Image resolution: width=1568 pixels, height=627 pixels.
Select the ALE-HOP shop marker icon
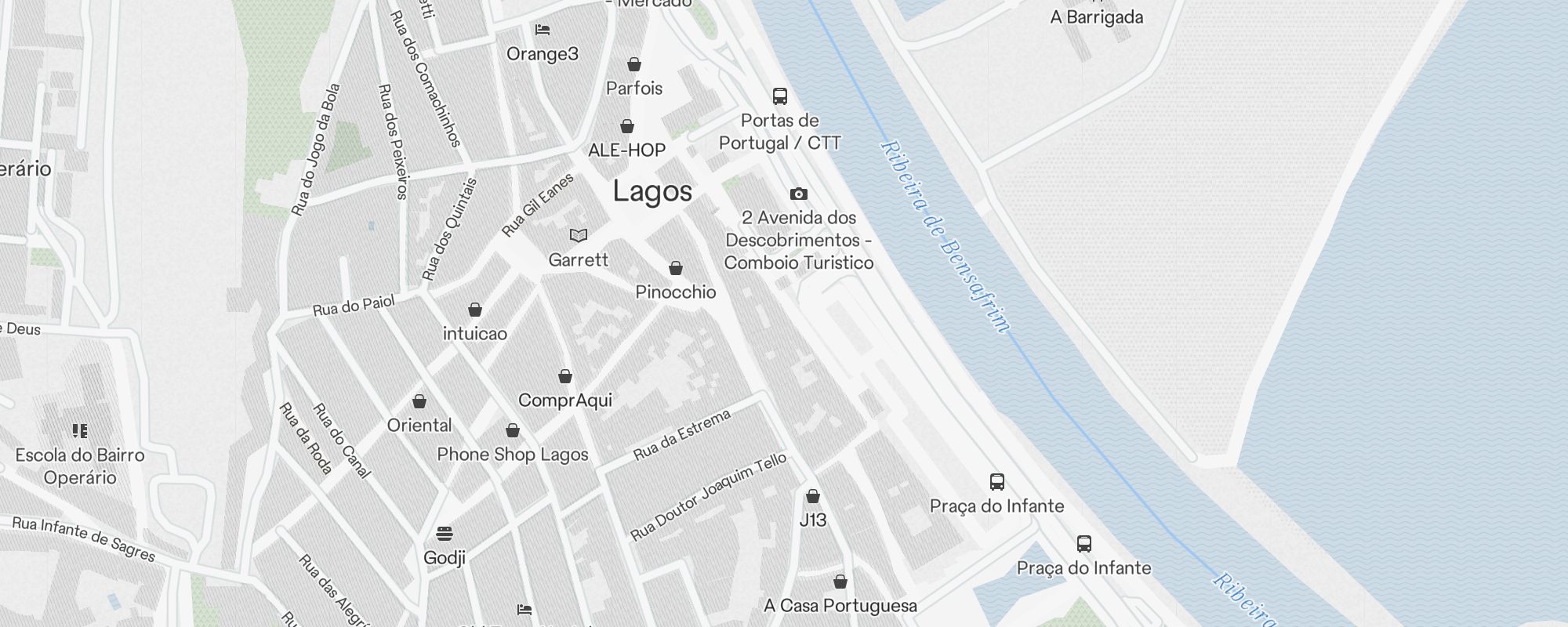[x=627, y=126]
